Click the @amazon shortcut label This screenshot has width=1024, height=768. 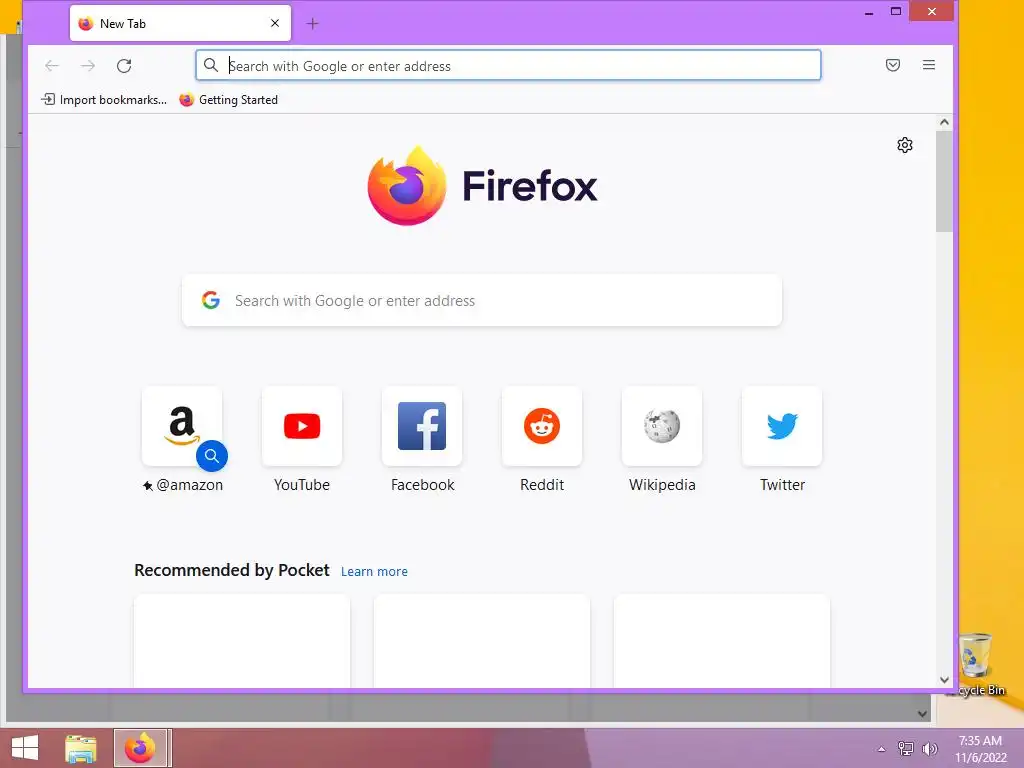coord(184,485)
